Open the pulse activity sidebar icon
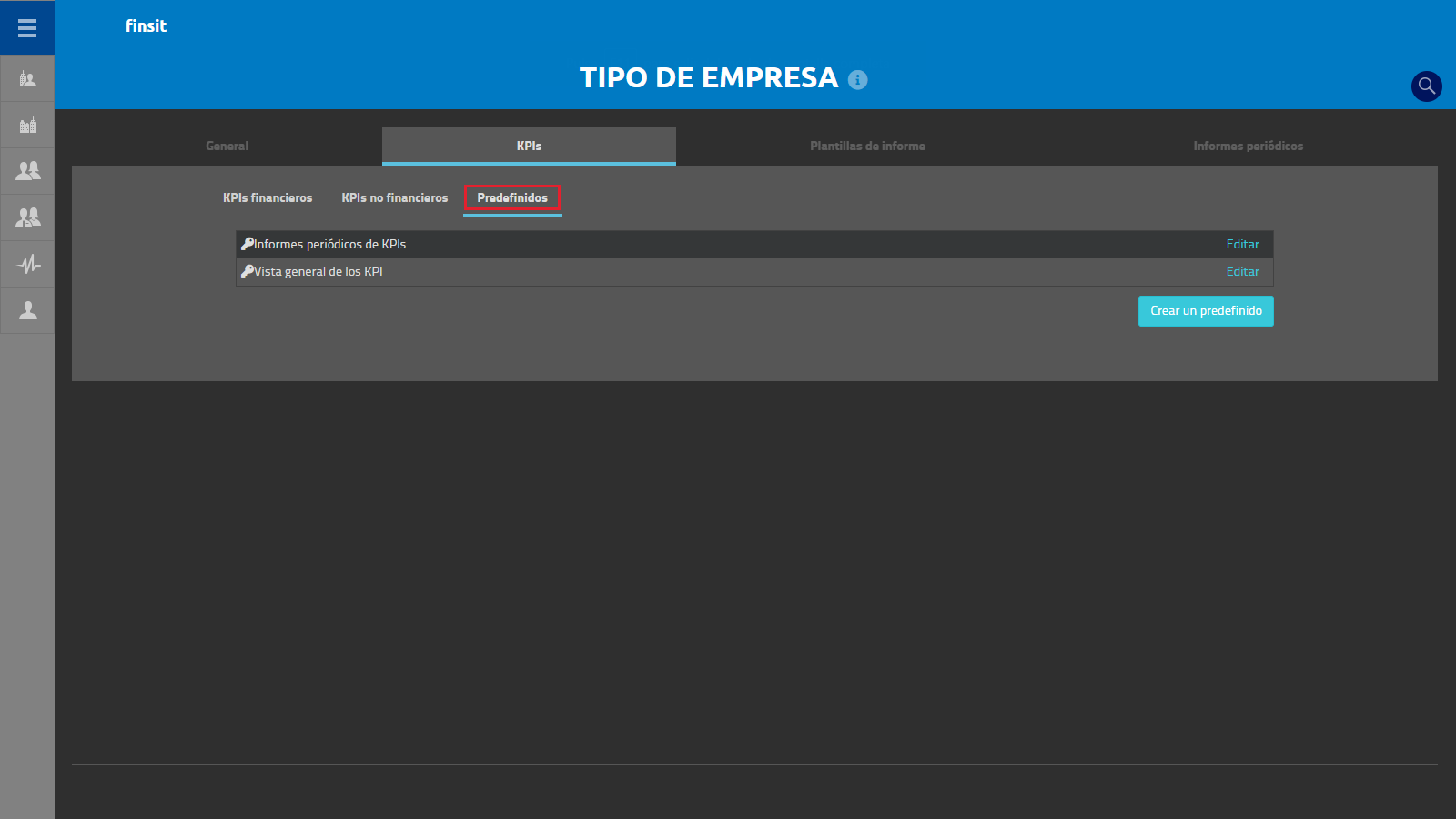The width and height of the screenshot is (1456, 819). 27,264
